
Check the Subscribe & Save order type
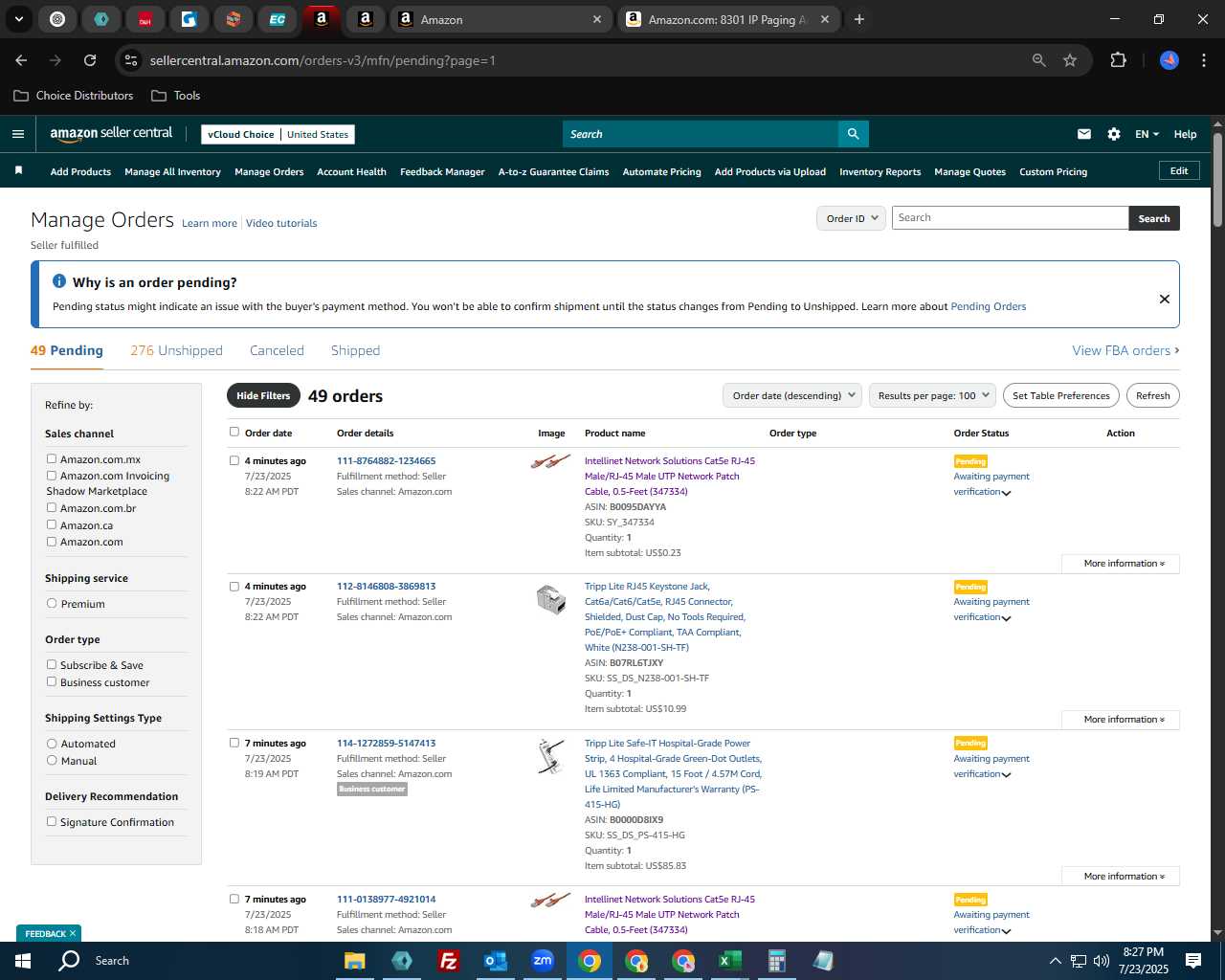[x=52, y=665]
